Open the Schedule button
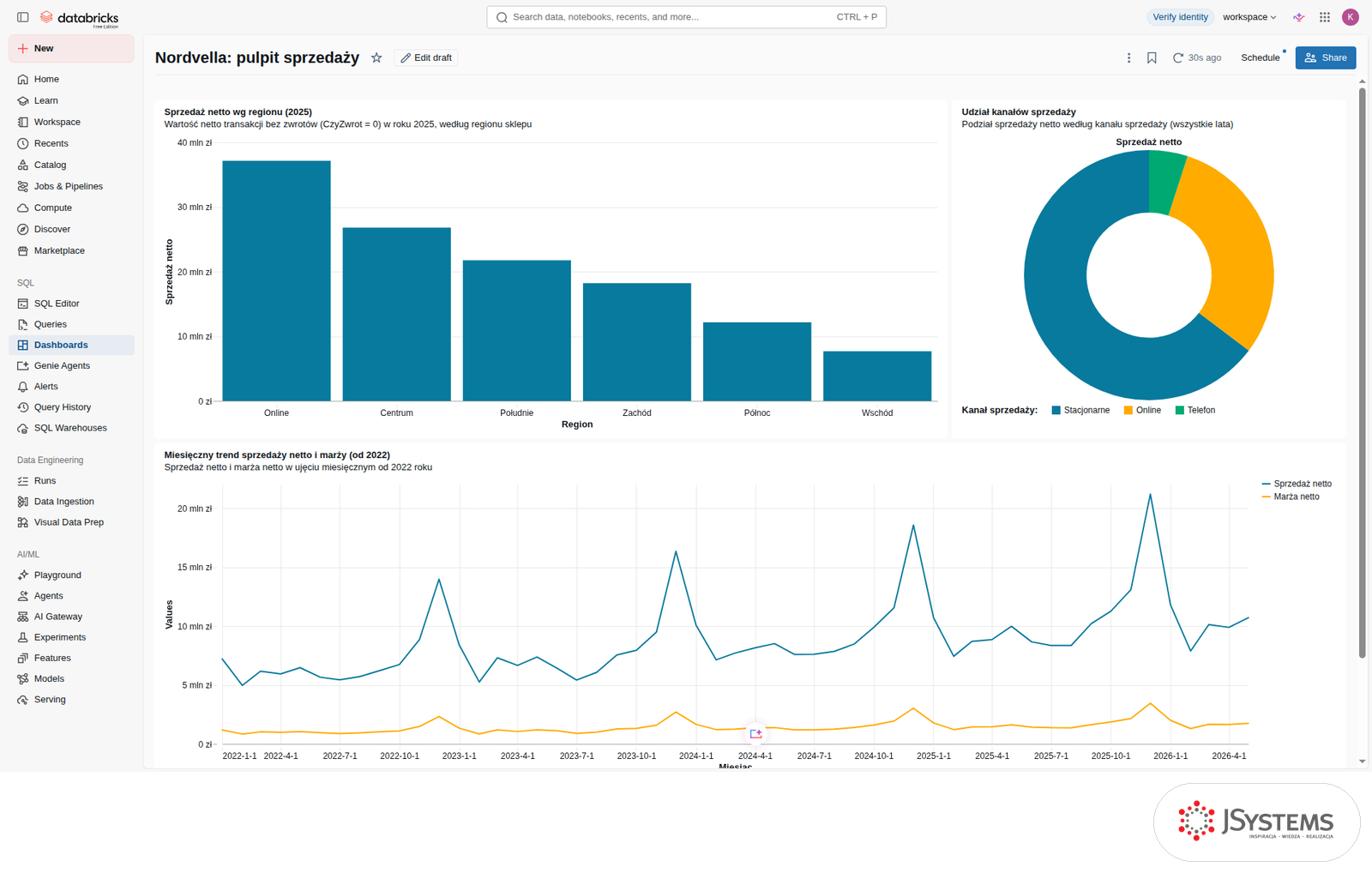 (x=1261, y=57)
